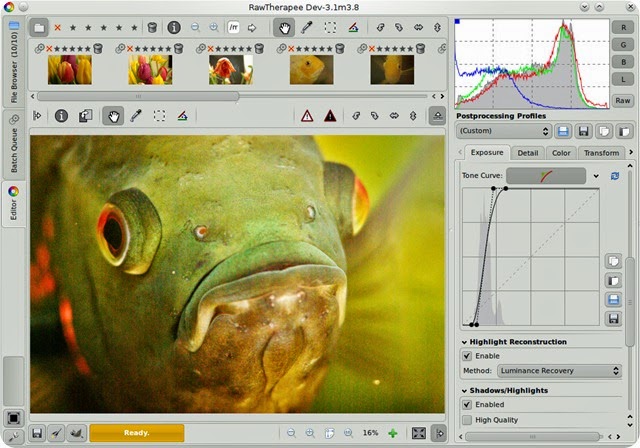Screen dimensions: 640x448
Task: Uncheck Shadows/Highlights Enabled checkbox
Action: (467, 405)
